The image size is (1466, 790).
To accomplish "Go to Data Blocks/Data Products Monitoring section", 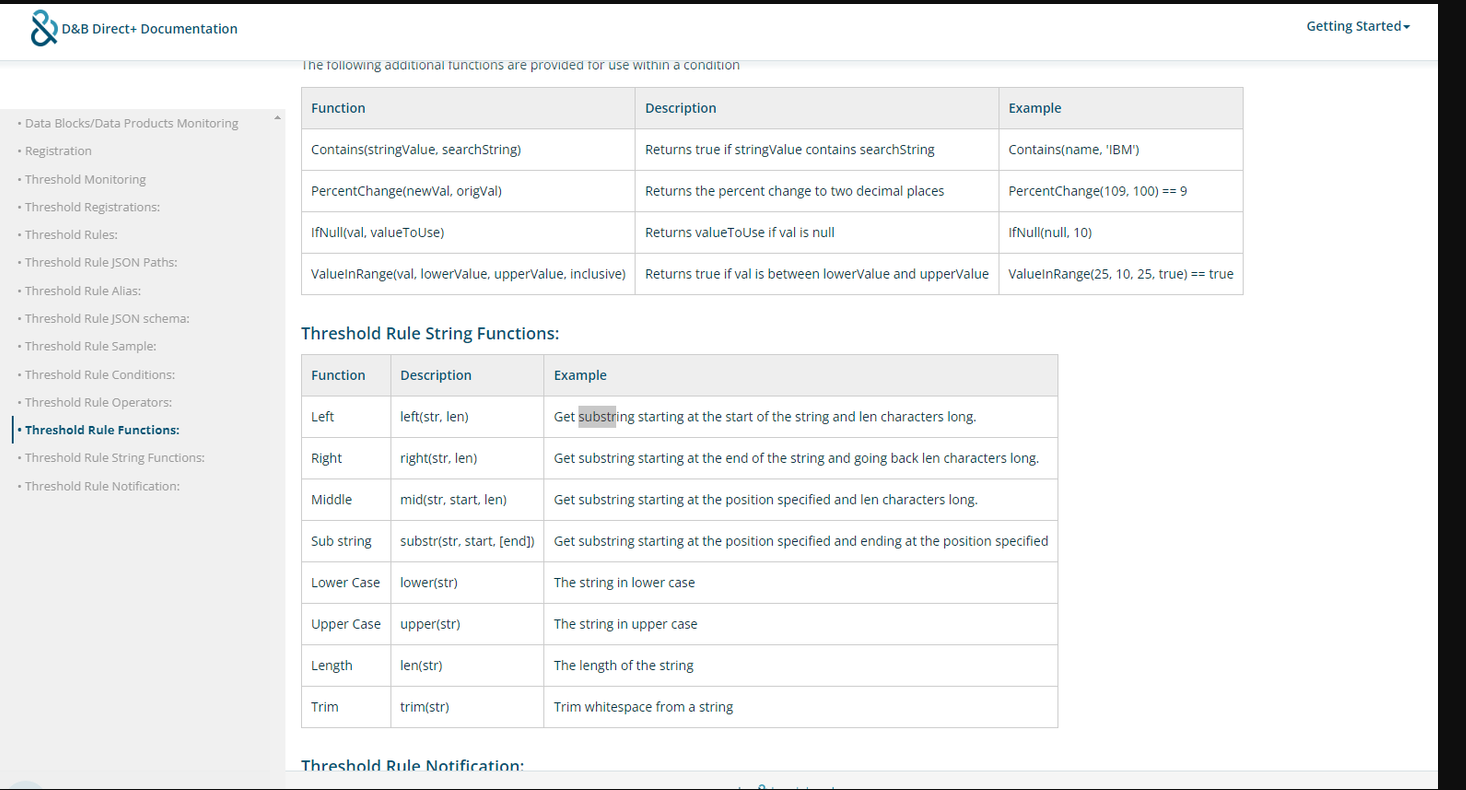I will point(132,123).
